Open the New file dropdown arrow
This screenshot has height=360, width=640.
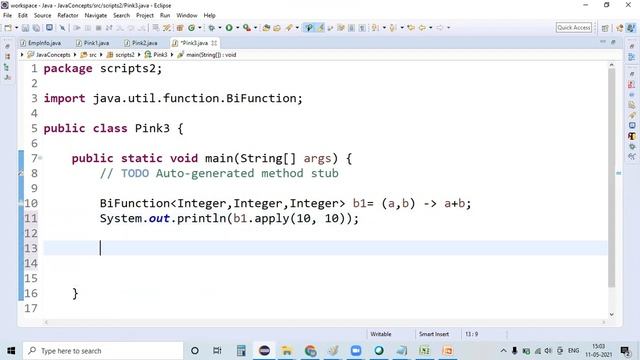[16, 28]
